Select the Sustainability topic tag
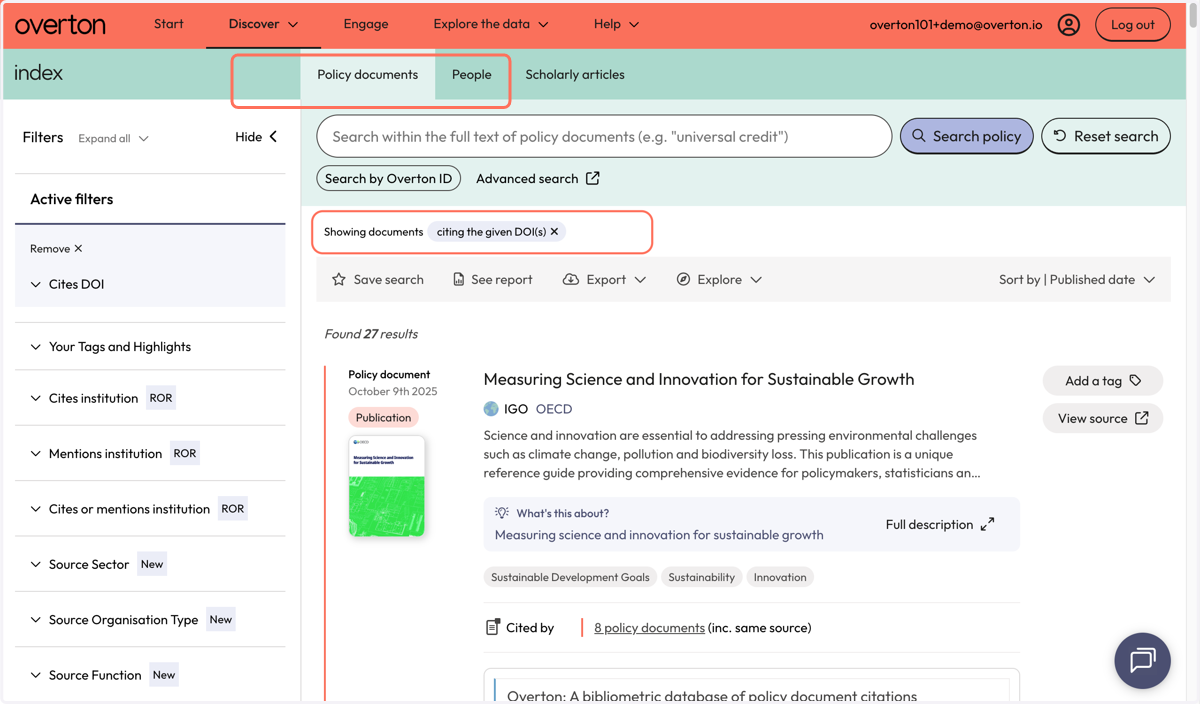 click(x=701, y=577)
